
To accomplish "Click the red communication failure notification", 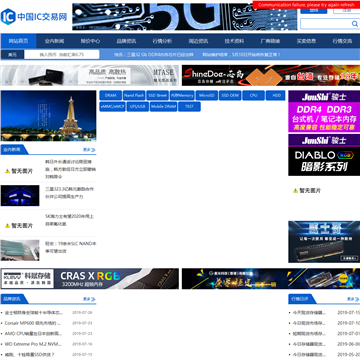I will 306,5.
